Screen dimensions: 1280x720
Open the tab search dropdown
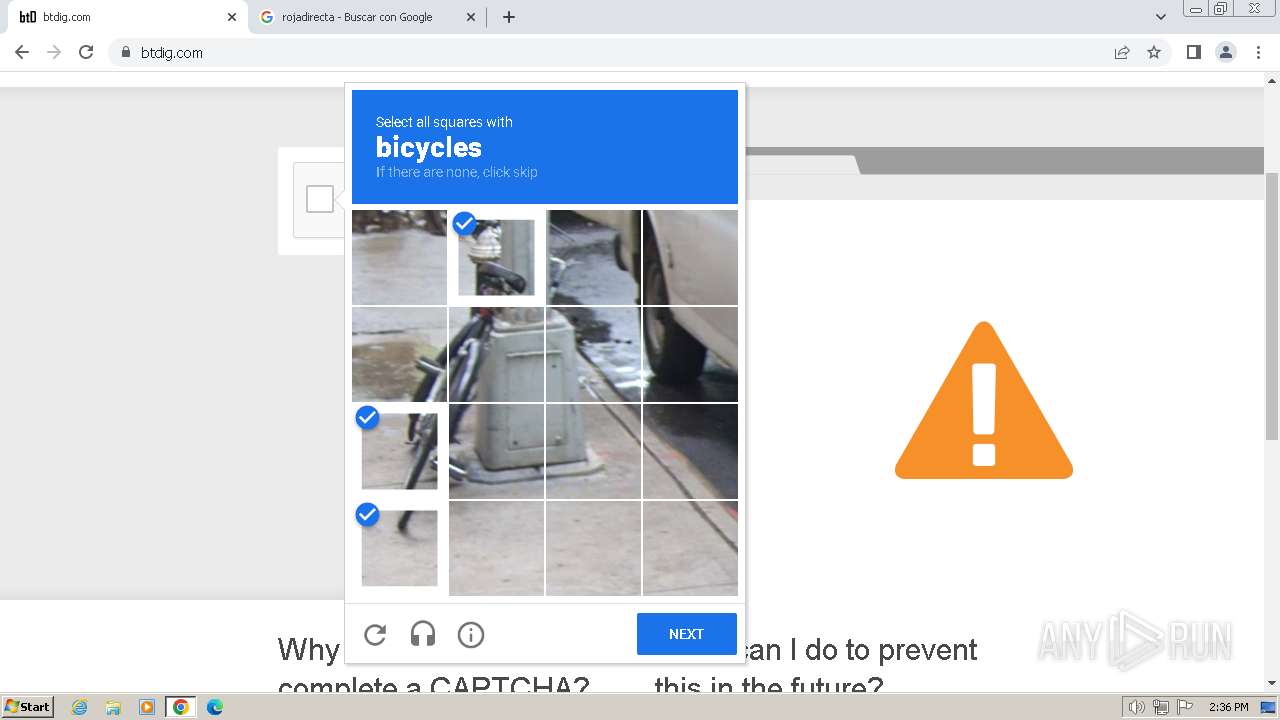tap(1160, 17)
